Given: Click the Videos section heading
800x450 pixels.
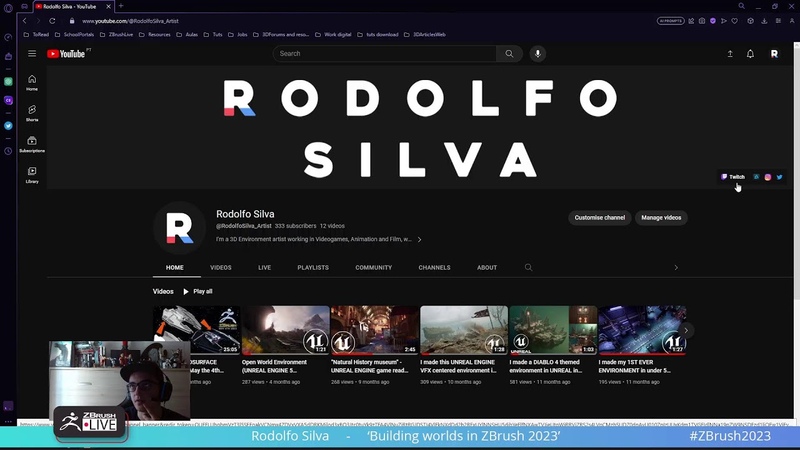Looking at the screenshot, I should click(x=163, y=291).
